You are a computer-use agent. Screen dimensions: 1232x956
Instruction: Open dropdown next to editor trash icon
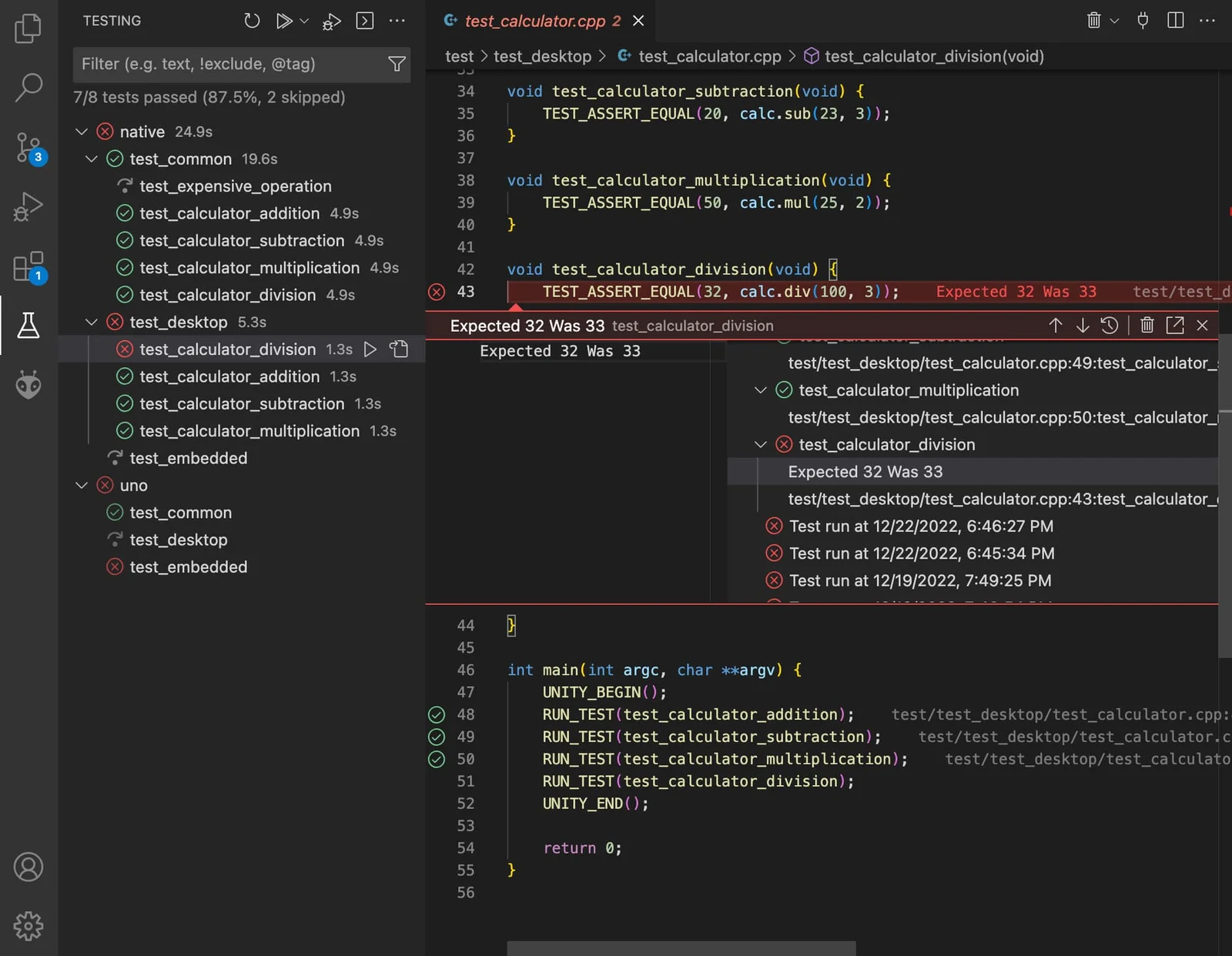tap(1114, 21)
